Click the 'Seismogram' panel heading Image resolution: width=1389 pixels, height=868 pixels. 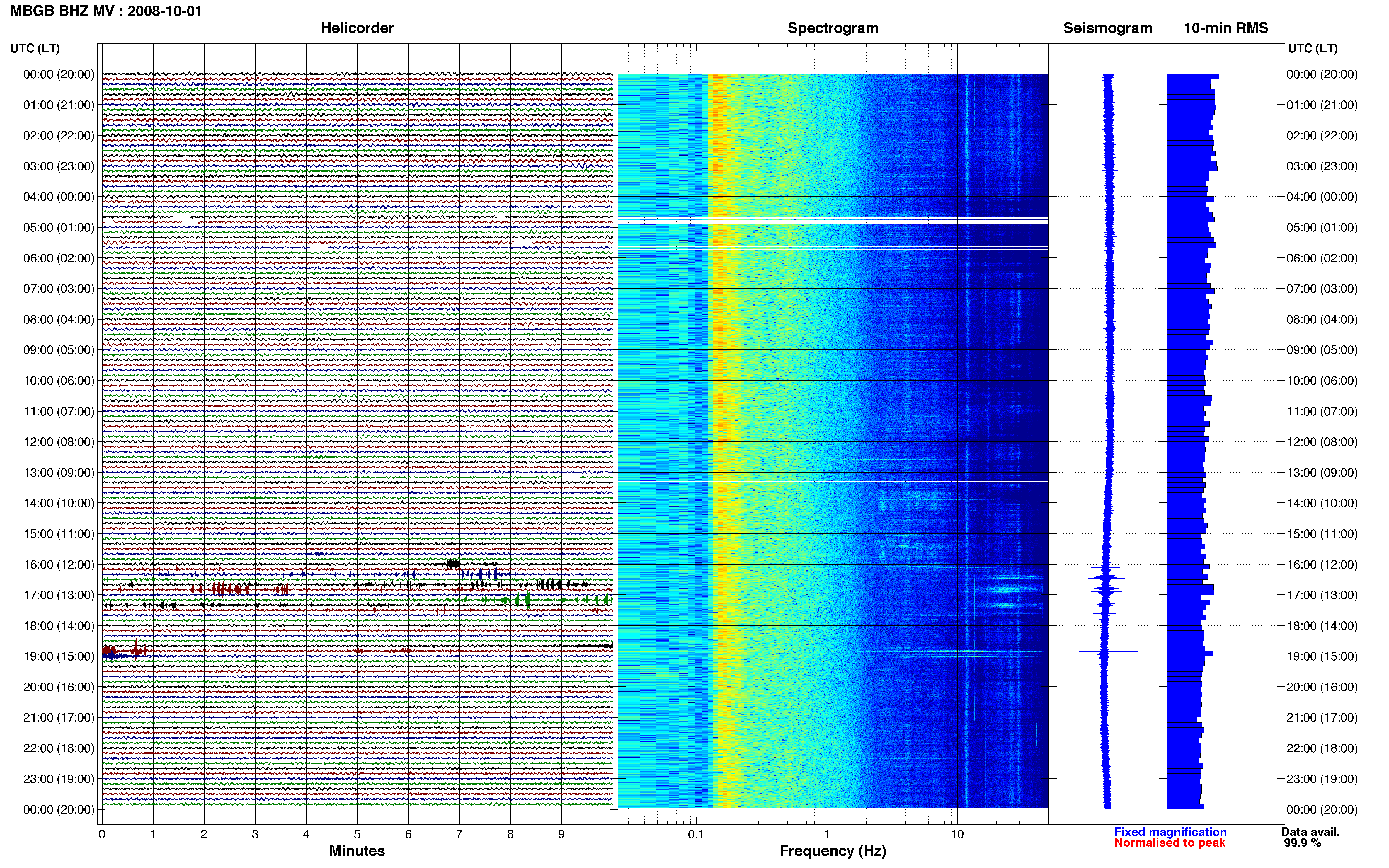[x=1108, y=28]
